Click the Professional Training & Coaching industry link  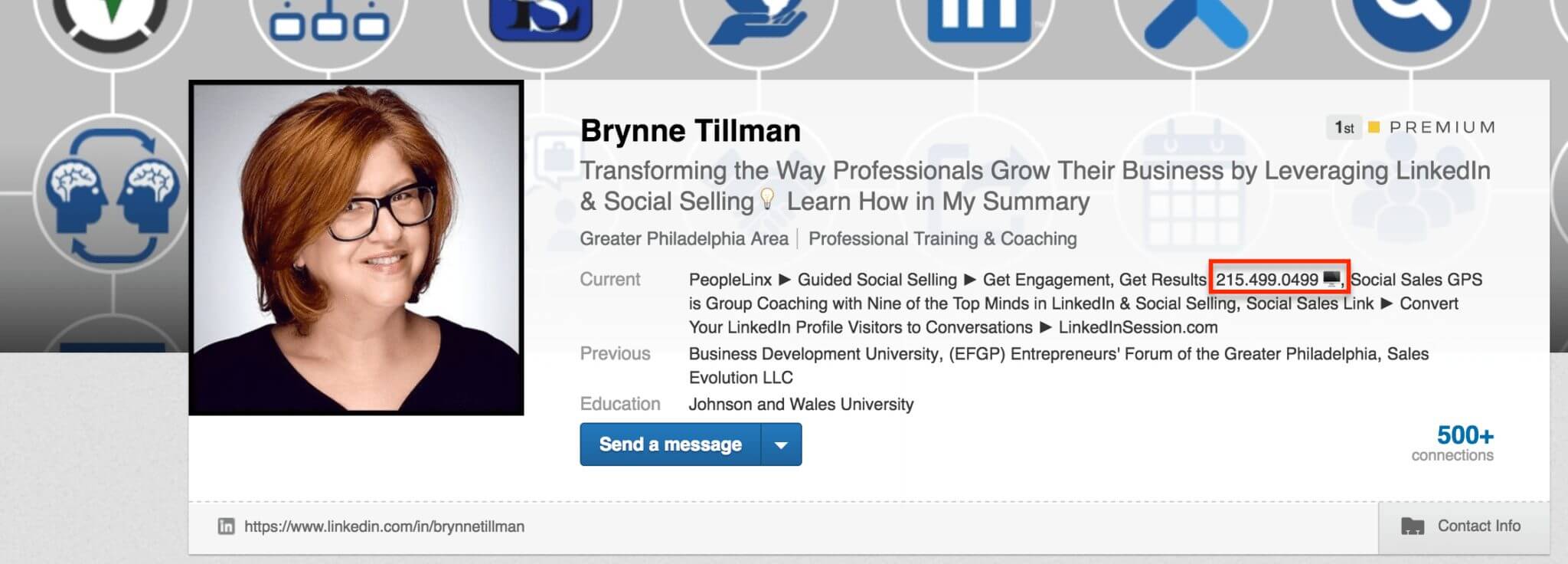coord(942,239)
